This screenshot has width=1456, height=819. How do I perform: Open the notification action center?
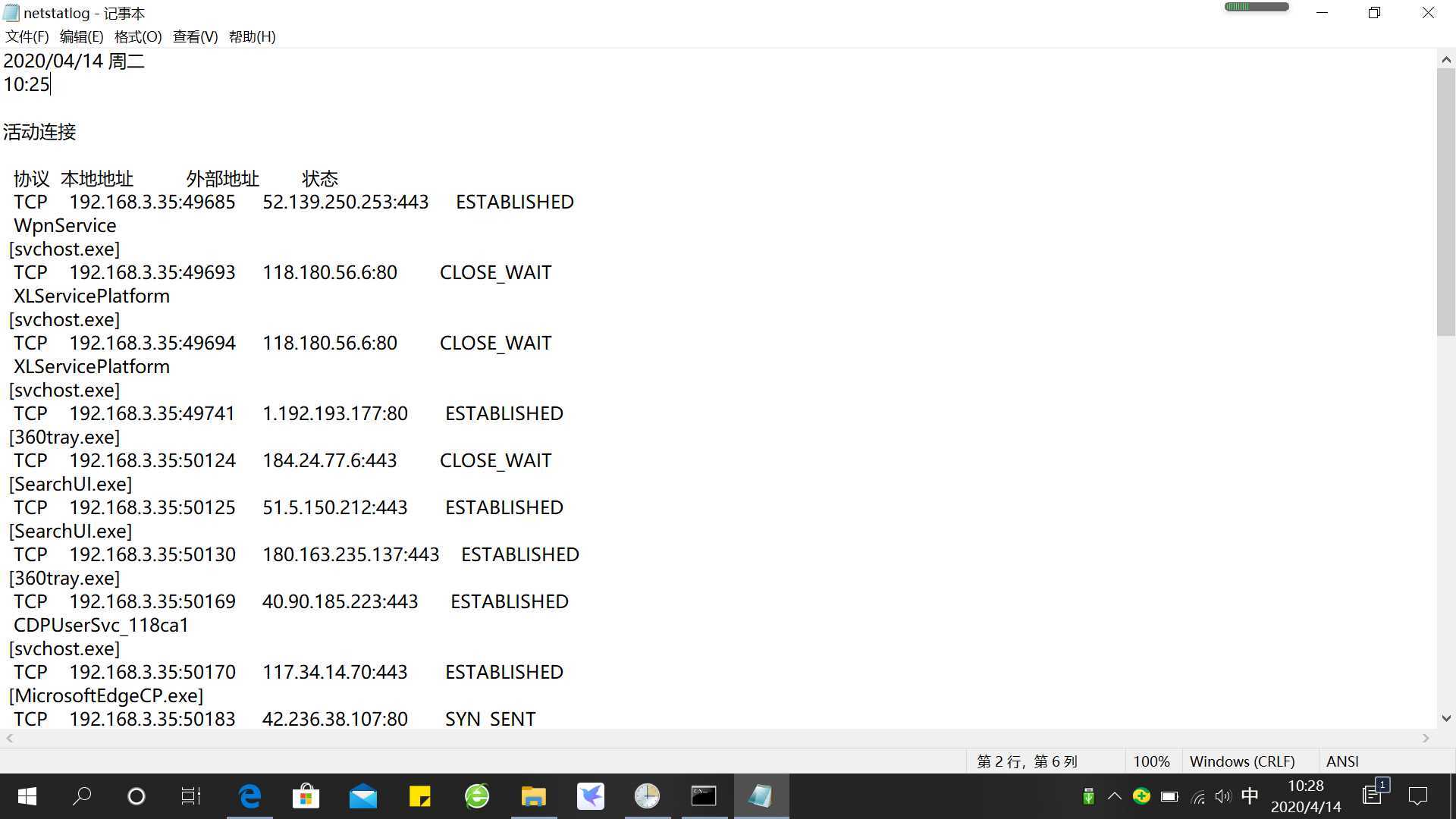[1417, 796]
